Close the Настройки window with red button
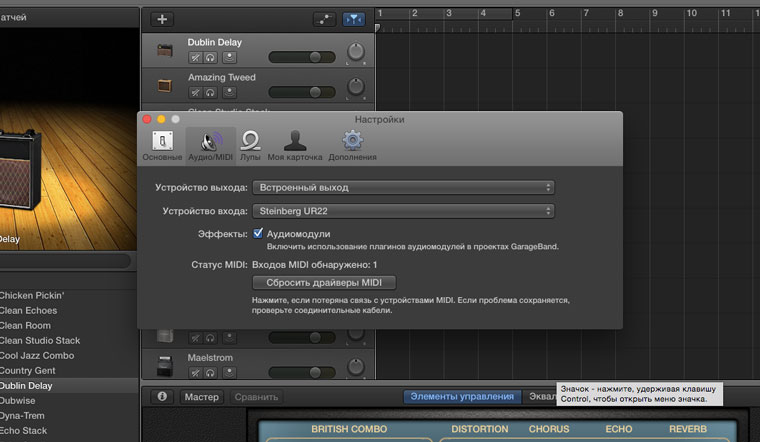 pyautogui.click(x=147, y=119)
